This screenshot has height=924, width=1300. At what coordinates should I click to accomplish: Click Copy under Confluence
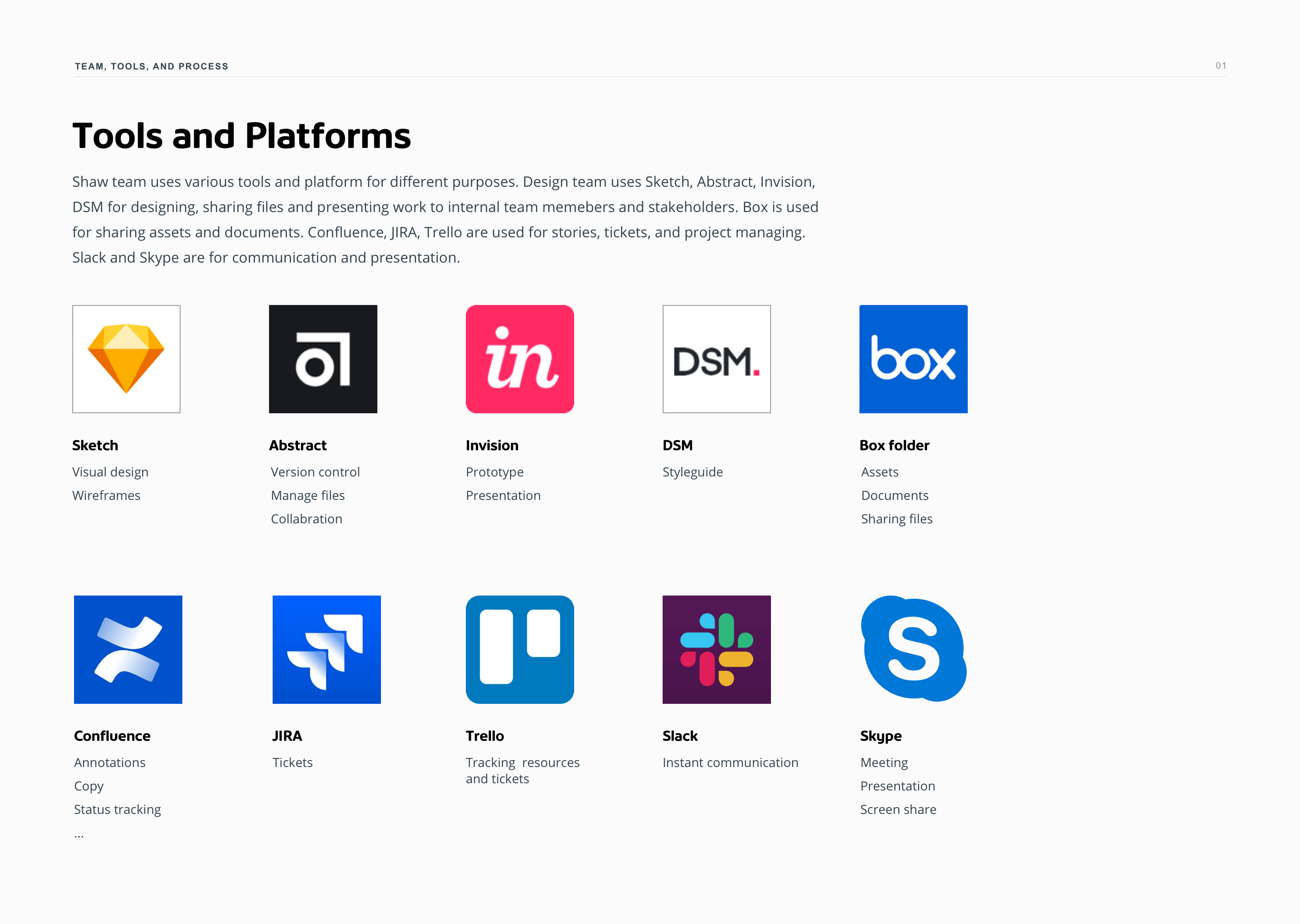coord(89,786)
